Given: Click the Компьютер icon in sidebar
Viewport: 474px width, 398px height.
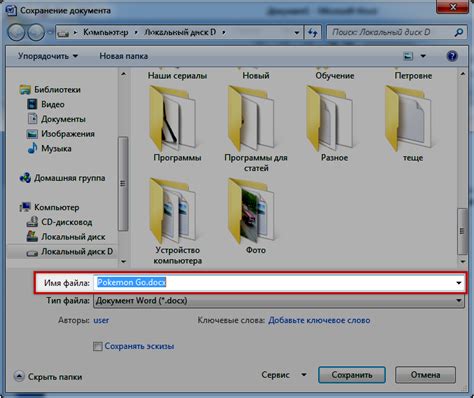Looking at the screenshot, I should [25, 207].
